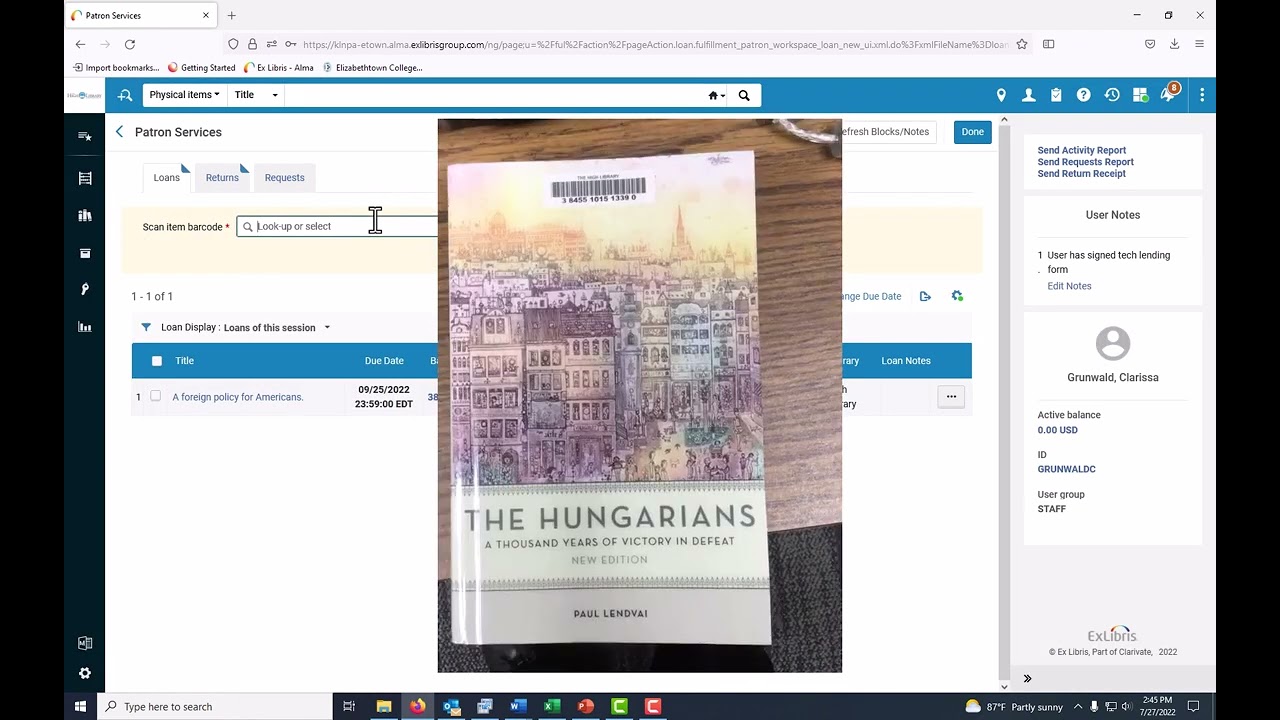
Task: Switch to the Loans tab
Action: coord(167,178)
